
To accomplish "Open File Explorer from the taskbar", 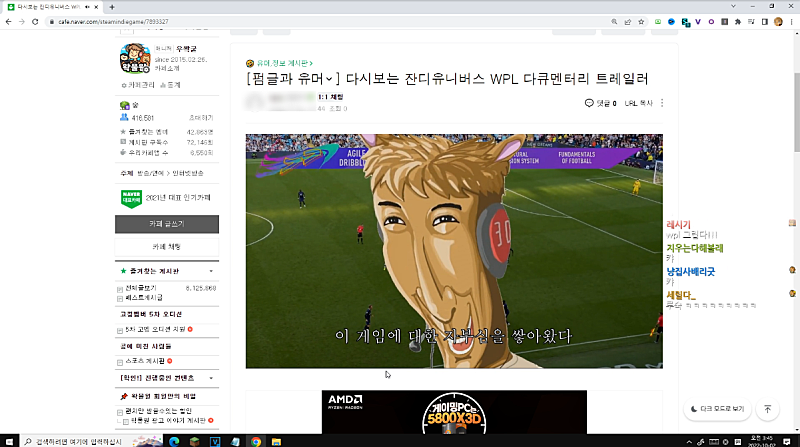I will coord(276,441).
